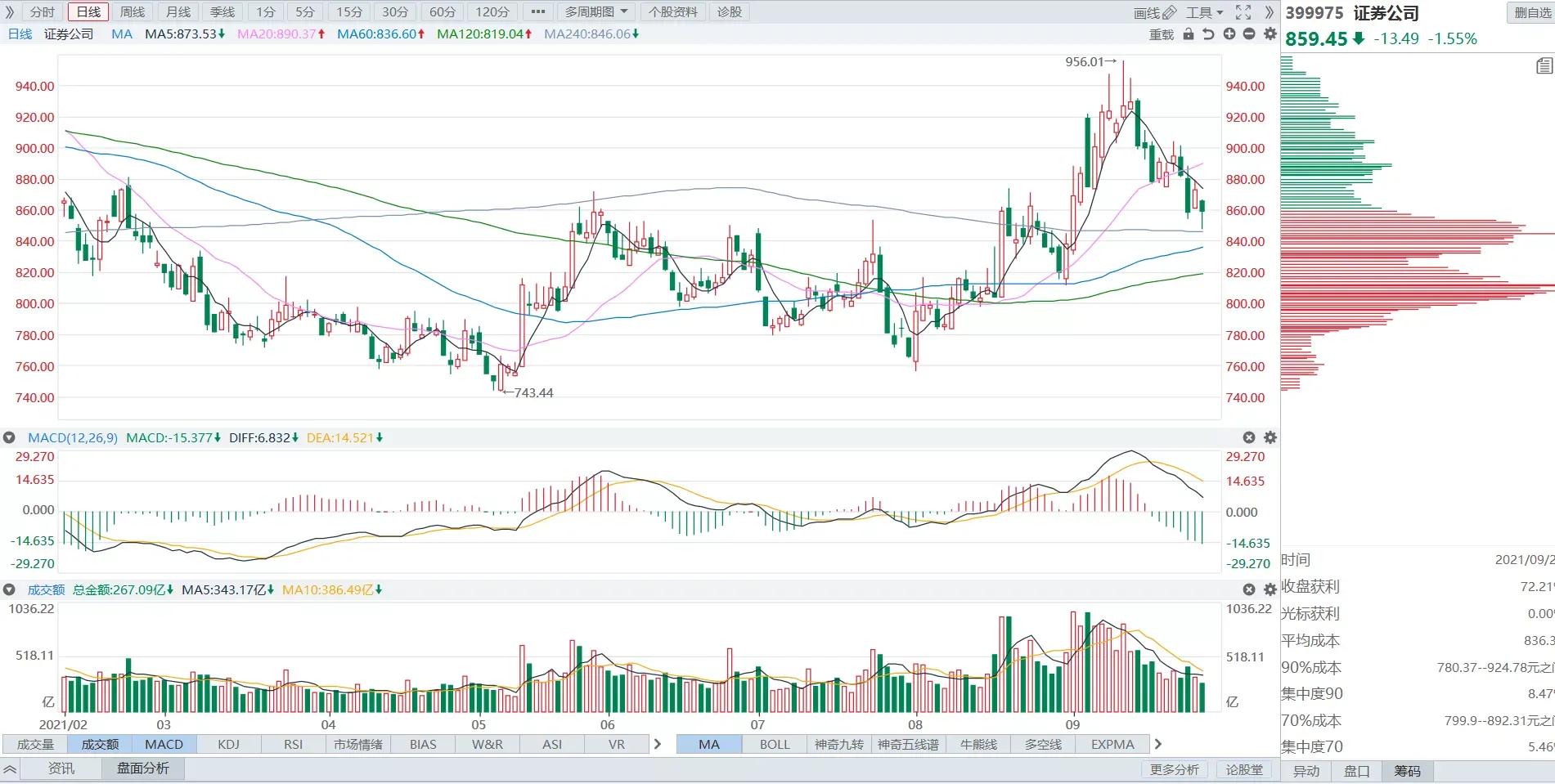Screen dimensions: 1555x784
Task: Open the 个股资料 button
Action: (672, 11)
